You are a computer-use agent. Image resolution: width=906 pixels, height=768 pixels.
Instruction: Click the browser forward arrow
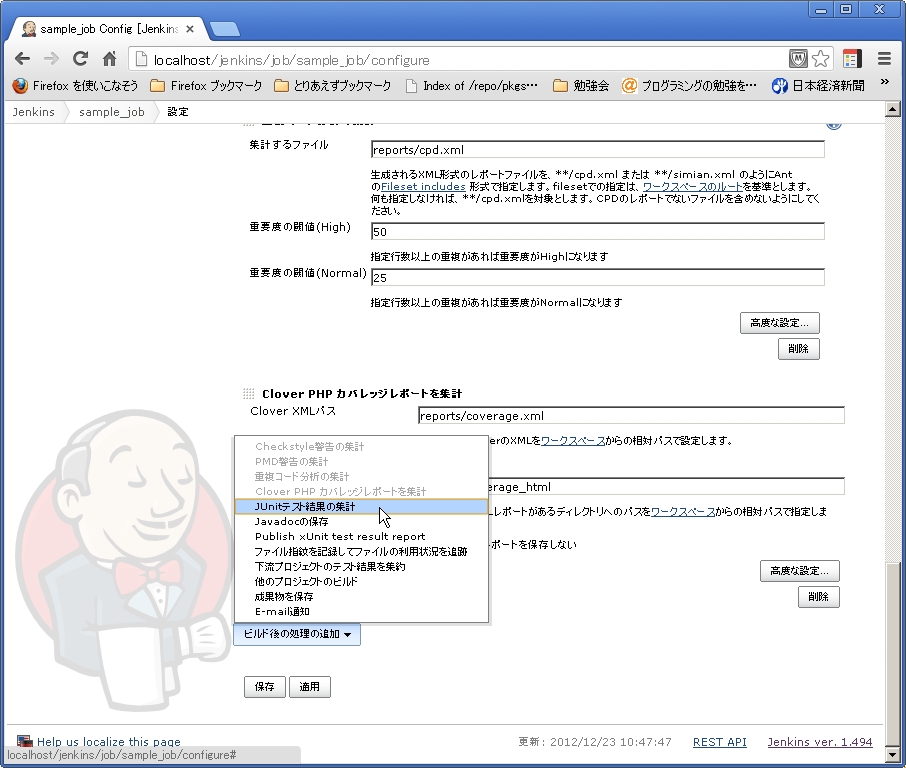[51, 59]
